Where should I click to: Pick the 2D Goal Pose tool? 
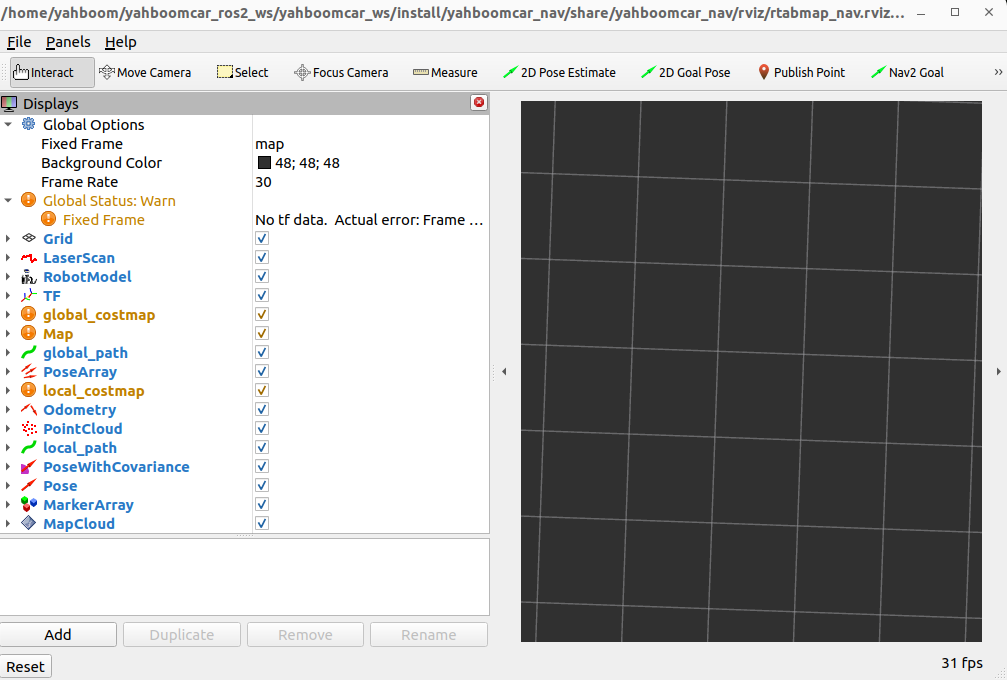pyautogui.click(x=686, y=72)
